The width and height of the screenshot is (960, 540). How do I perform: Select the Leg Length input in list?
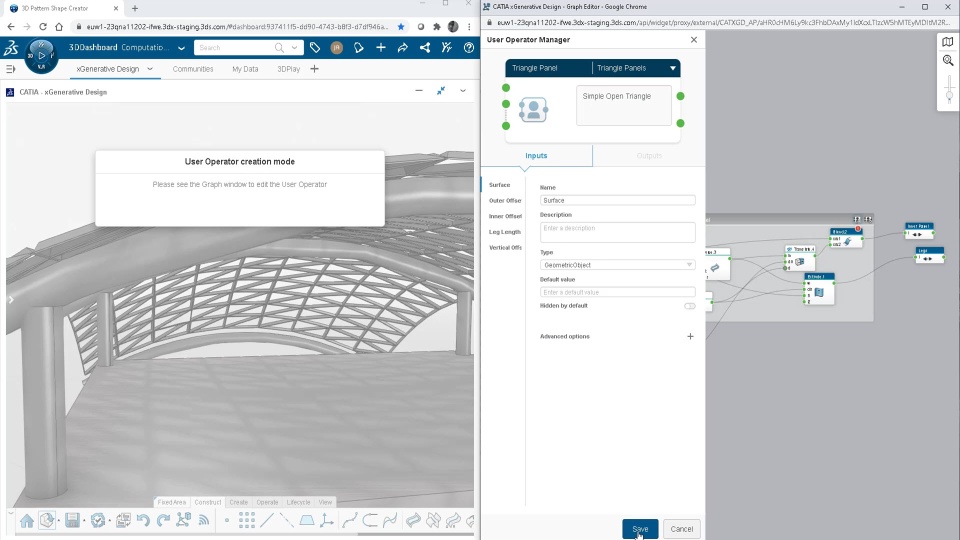coord(504,232)
